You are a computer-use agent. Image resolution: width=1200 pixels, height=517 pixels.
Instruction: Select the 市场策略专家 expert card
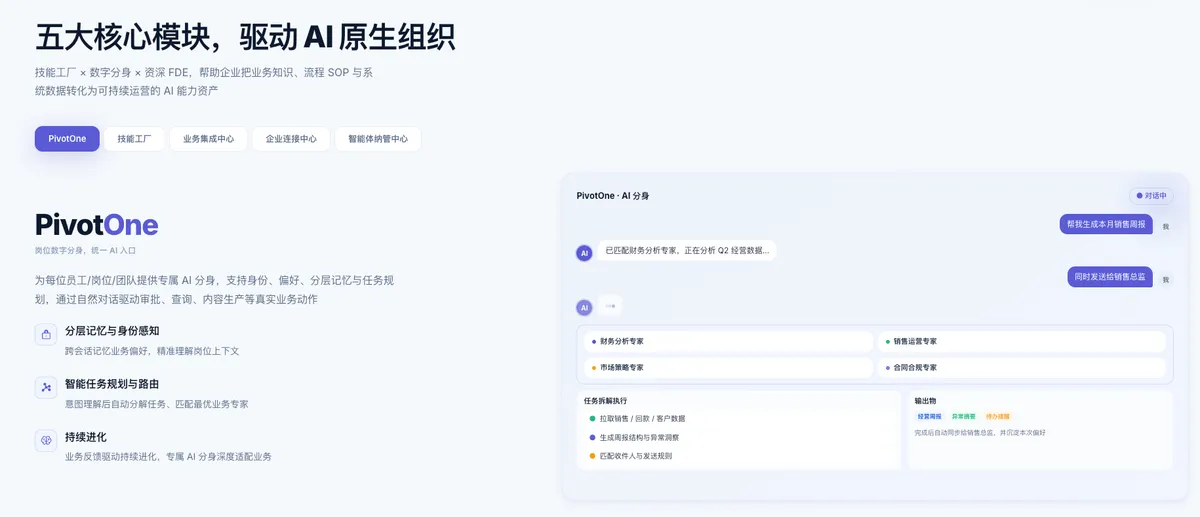tap(728, 368)
